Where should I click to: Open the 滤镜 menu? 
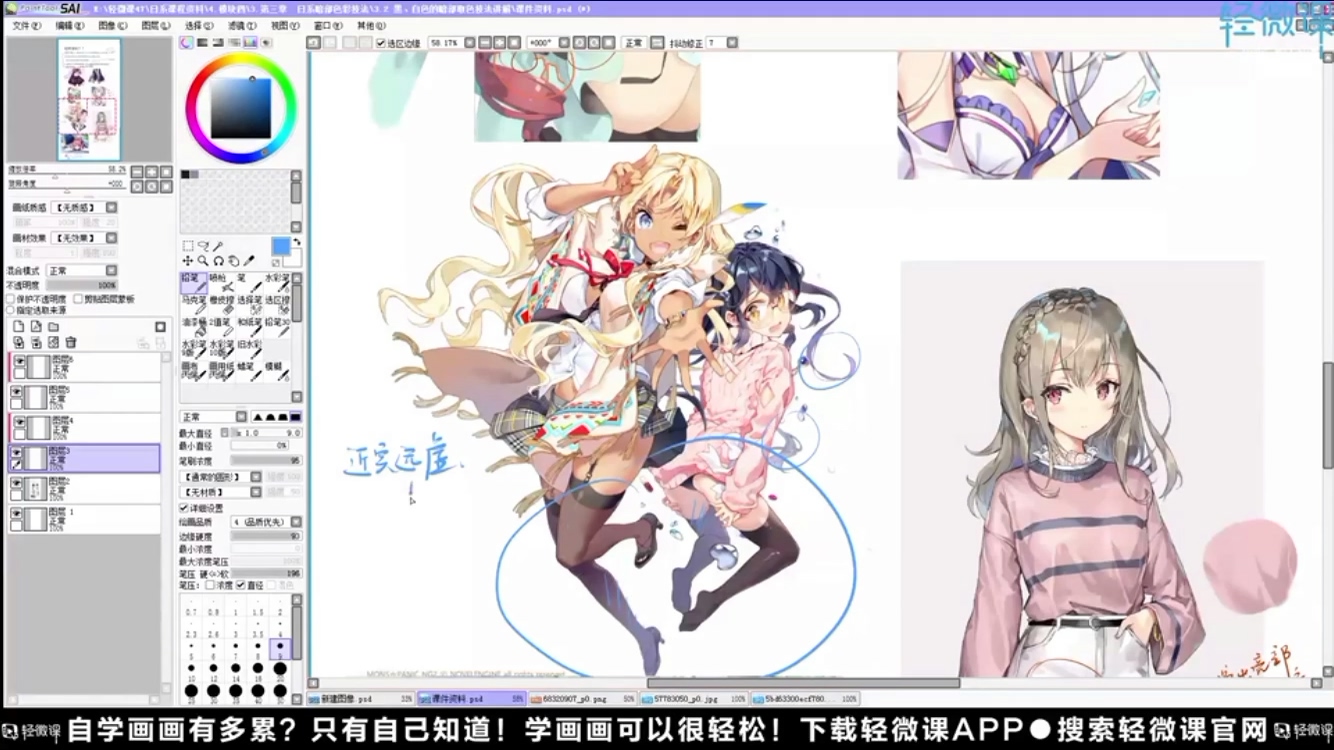tap(241, 25)
